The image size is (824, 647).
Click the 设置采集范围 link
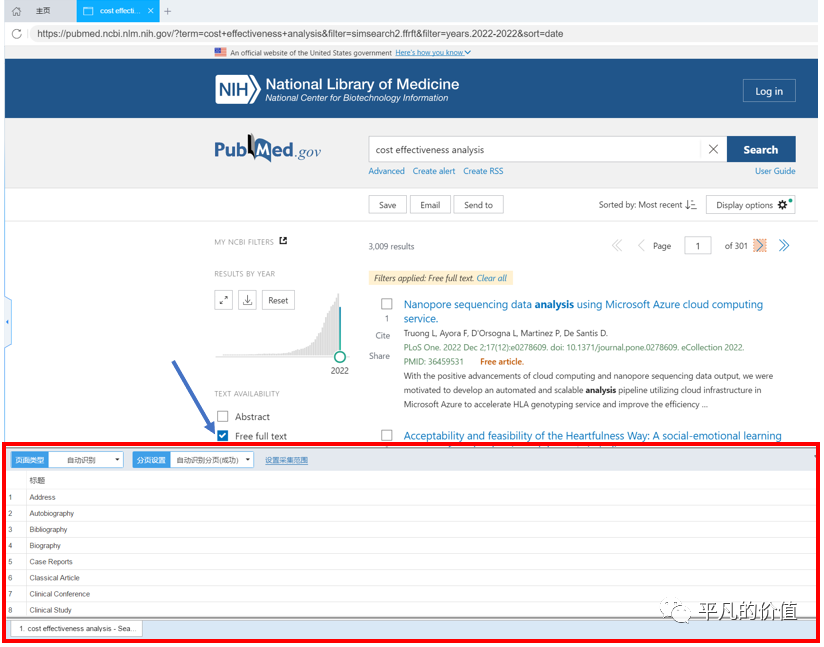tap(286, 460)
